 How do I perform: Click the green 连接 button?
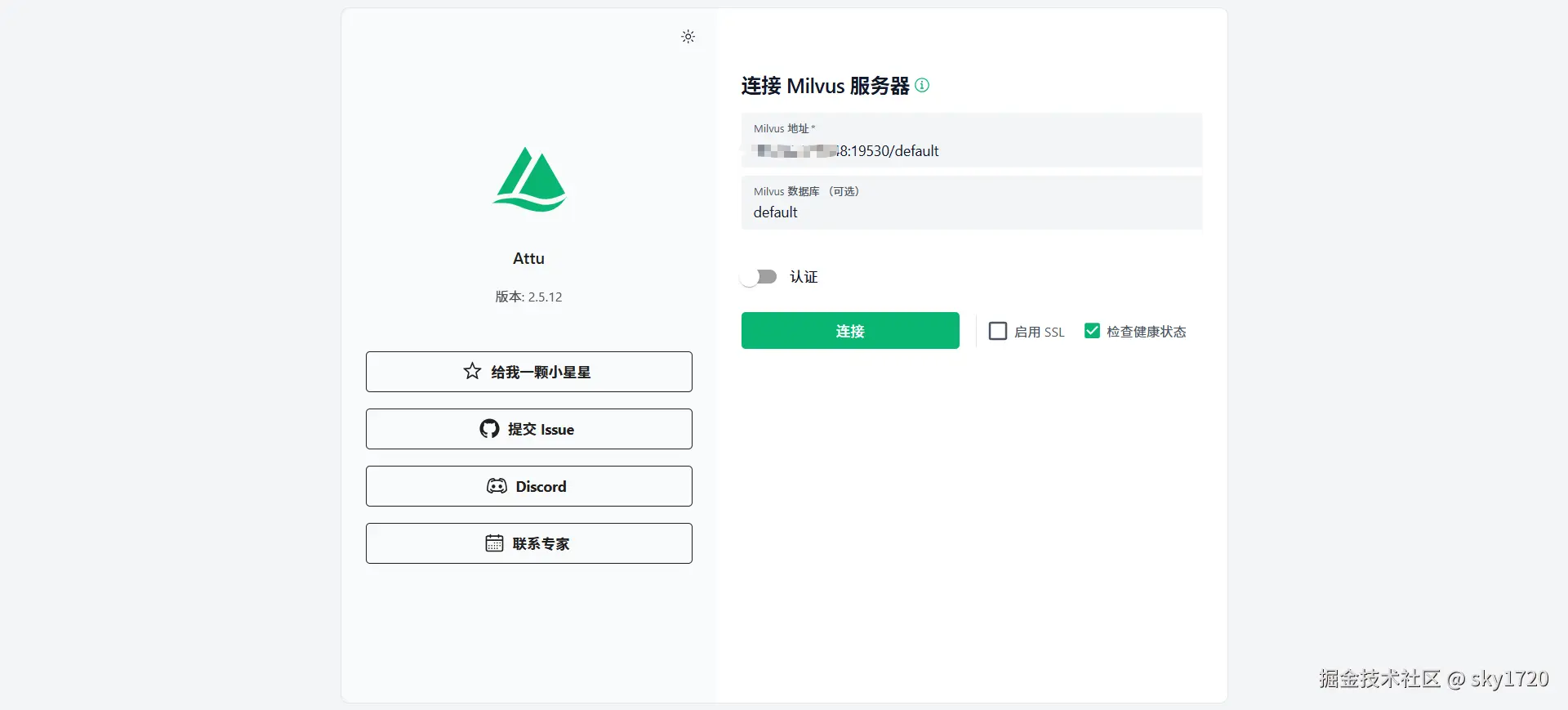(850, 331)
